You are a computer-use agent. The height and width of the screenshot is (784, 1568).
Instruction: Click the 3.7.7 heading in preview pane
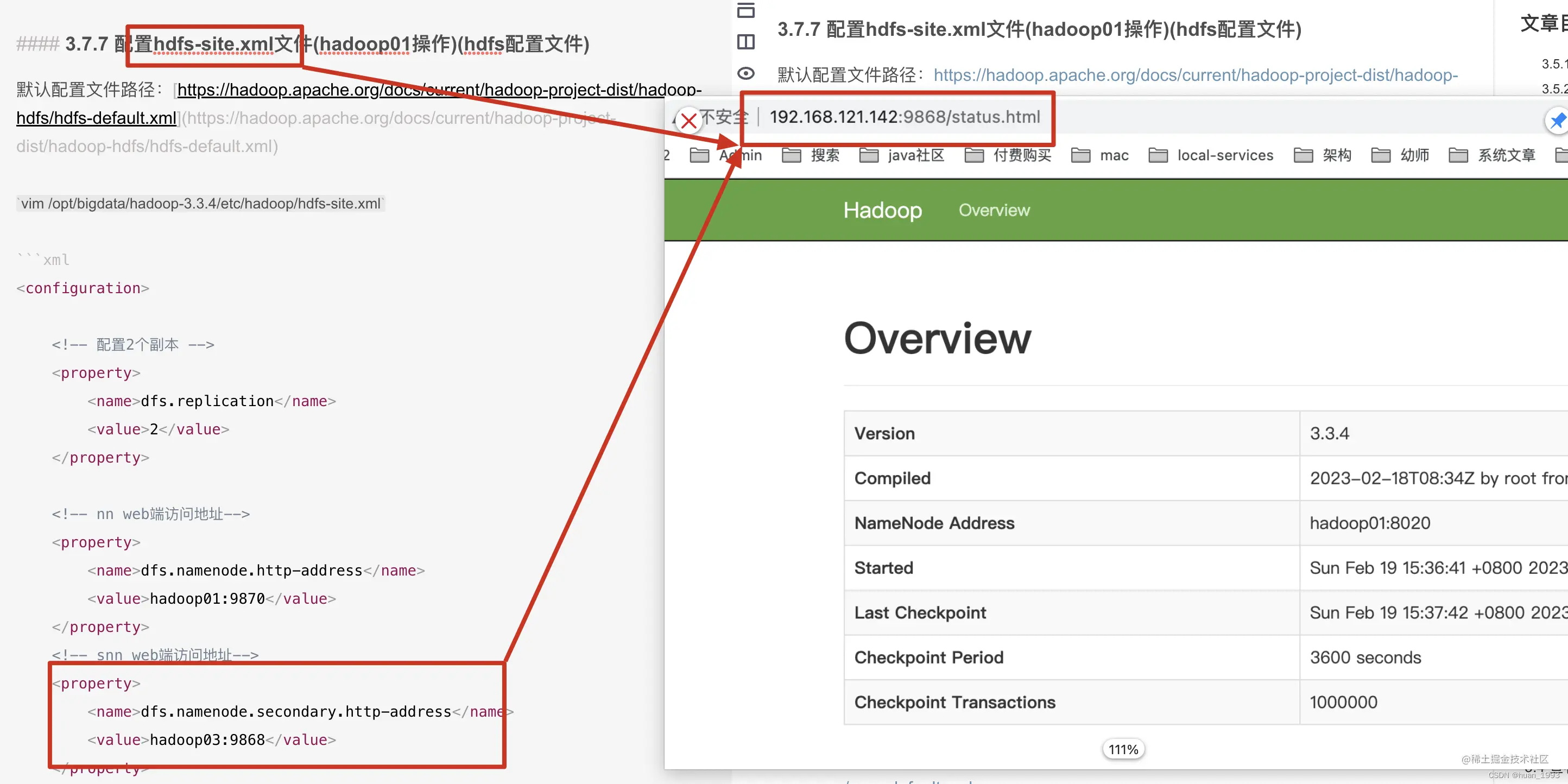[x=1039, y=29]
